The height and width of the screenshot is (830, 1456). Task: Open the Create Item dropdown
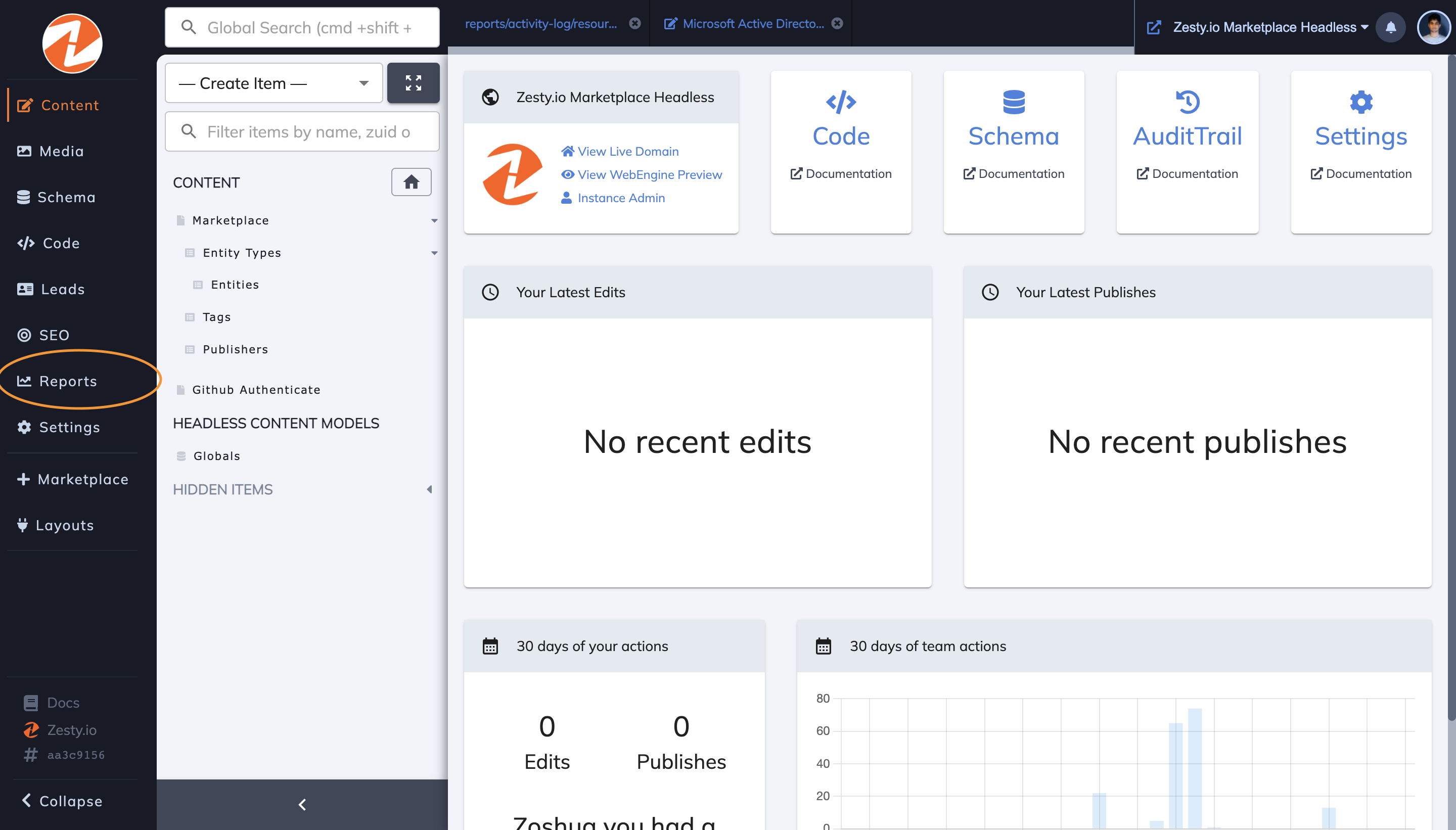274,83
